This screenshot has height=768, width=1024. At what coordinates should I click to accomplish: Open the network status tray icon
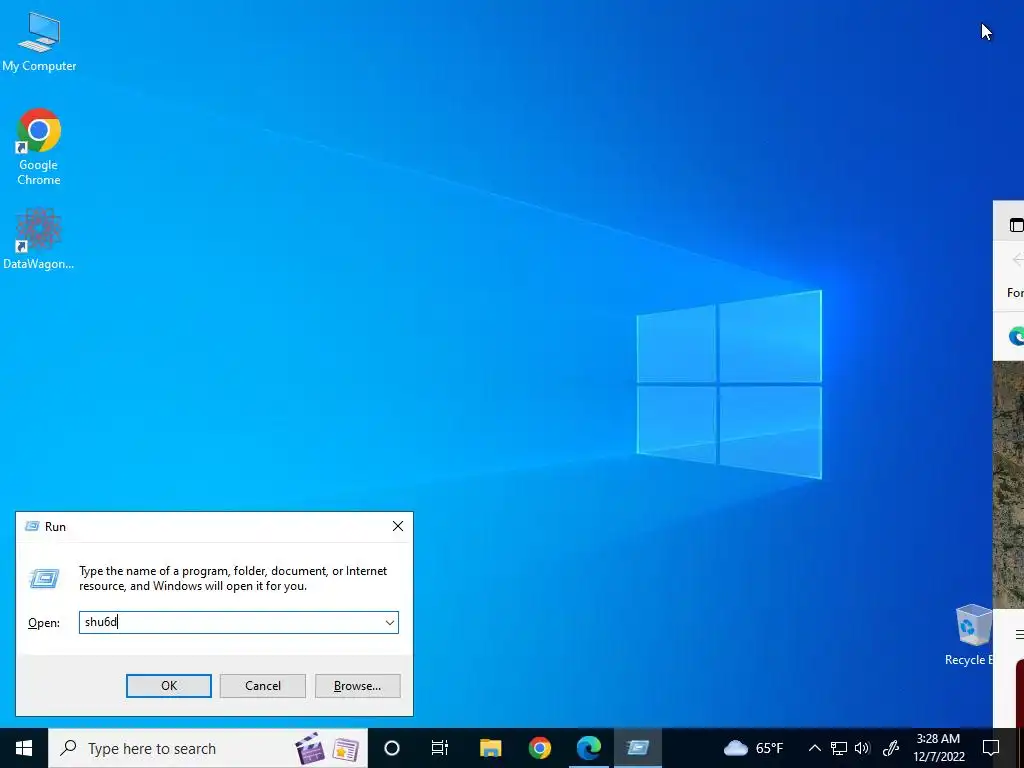pyautogui.click(x=839, y=748)
